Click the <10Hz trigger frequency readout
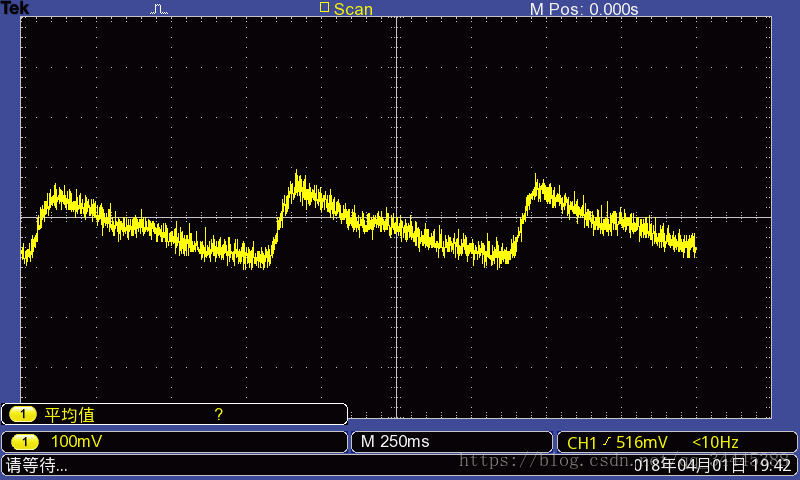Image resolution: width=800 pixels, height=480 pixels. pyautogui.click(x=715, y=442)
